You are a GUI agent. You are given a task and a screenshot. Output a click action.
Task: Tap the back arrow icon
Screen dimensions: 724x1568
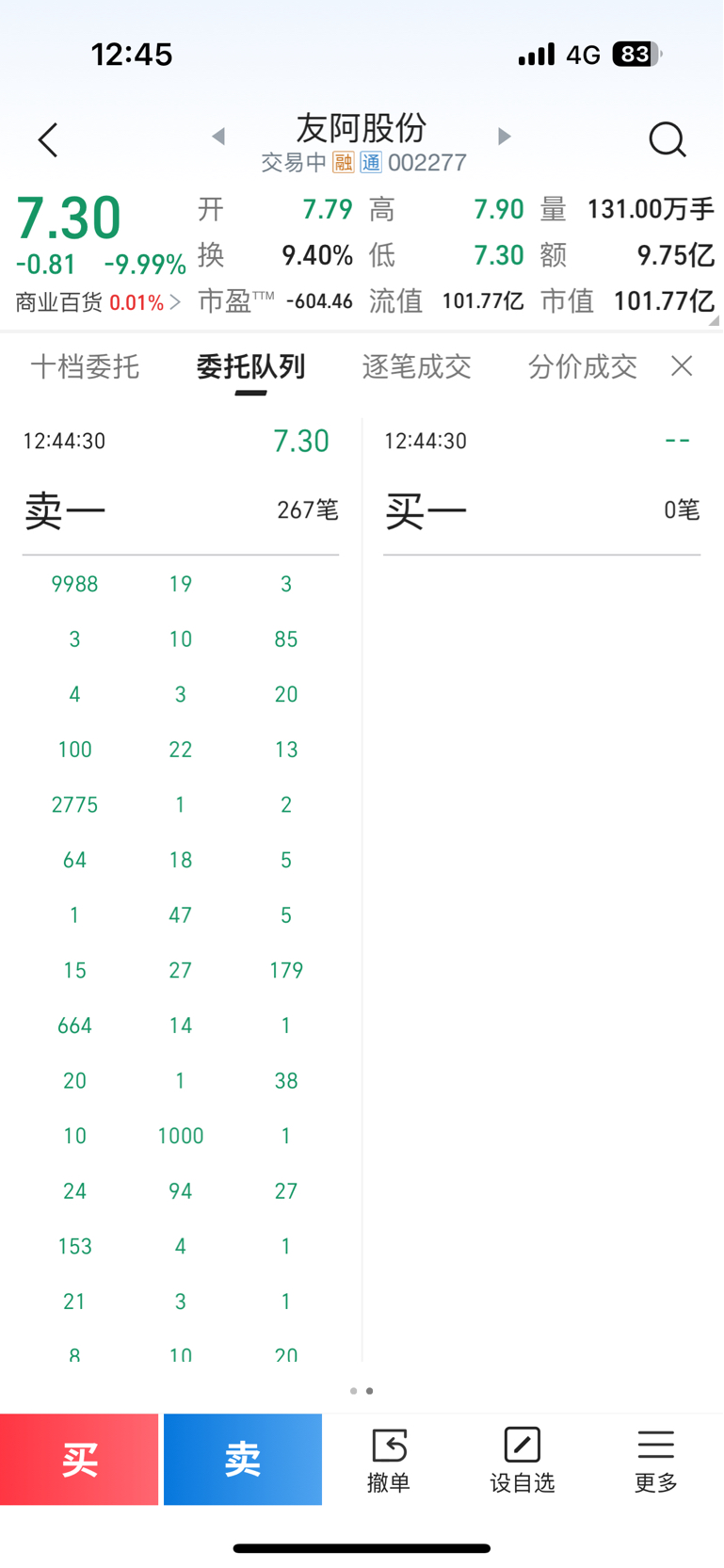[x=48, y=140]
